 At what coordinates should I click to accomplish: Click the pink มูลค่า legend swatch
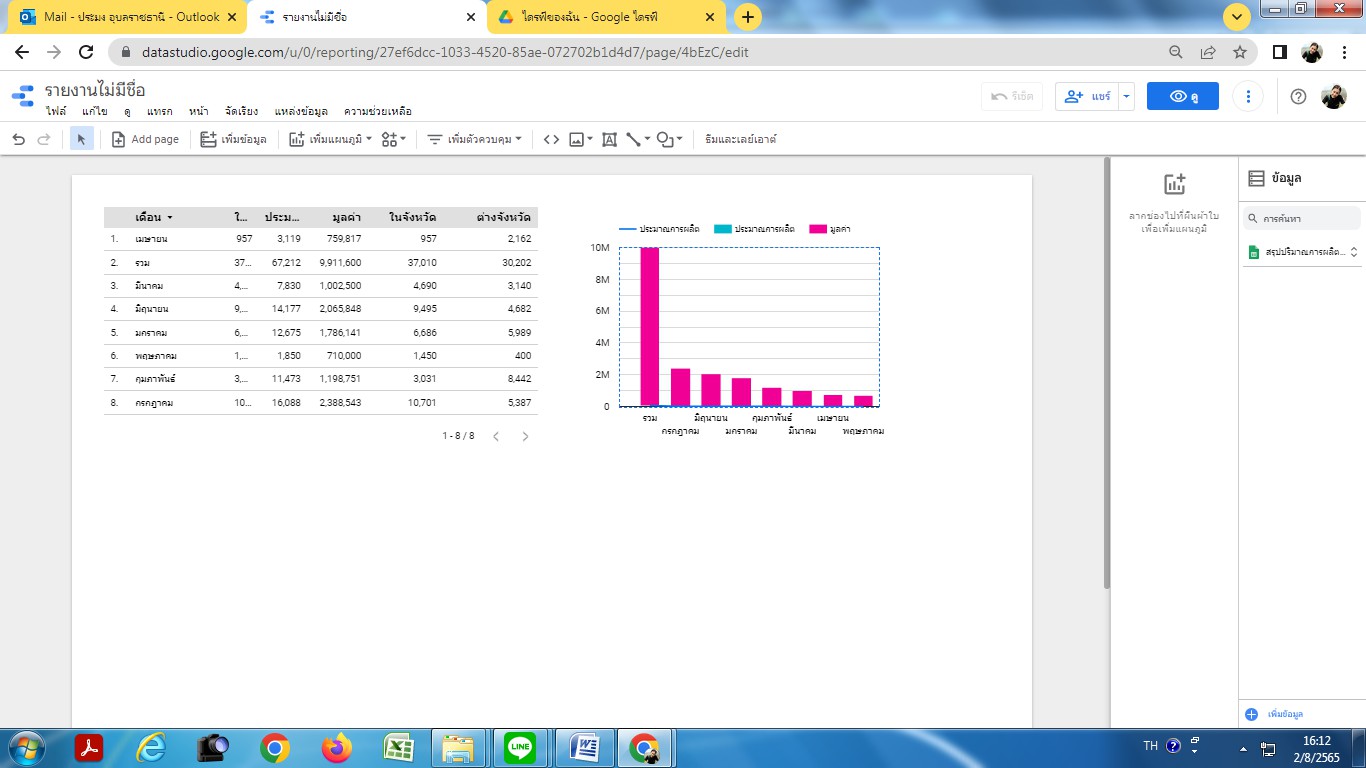817,229
